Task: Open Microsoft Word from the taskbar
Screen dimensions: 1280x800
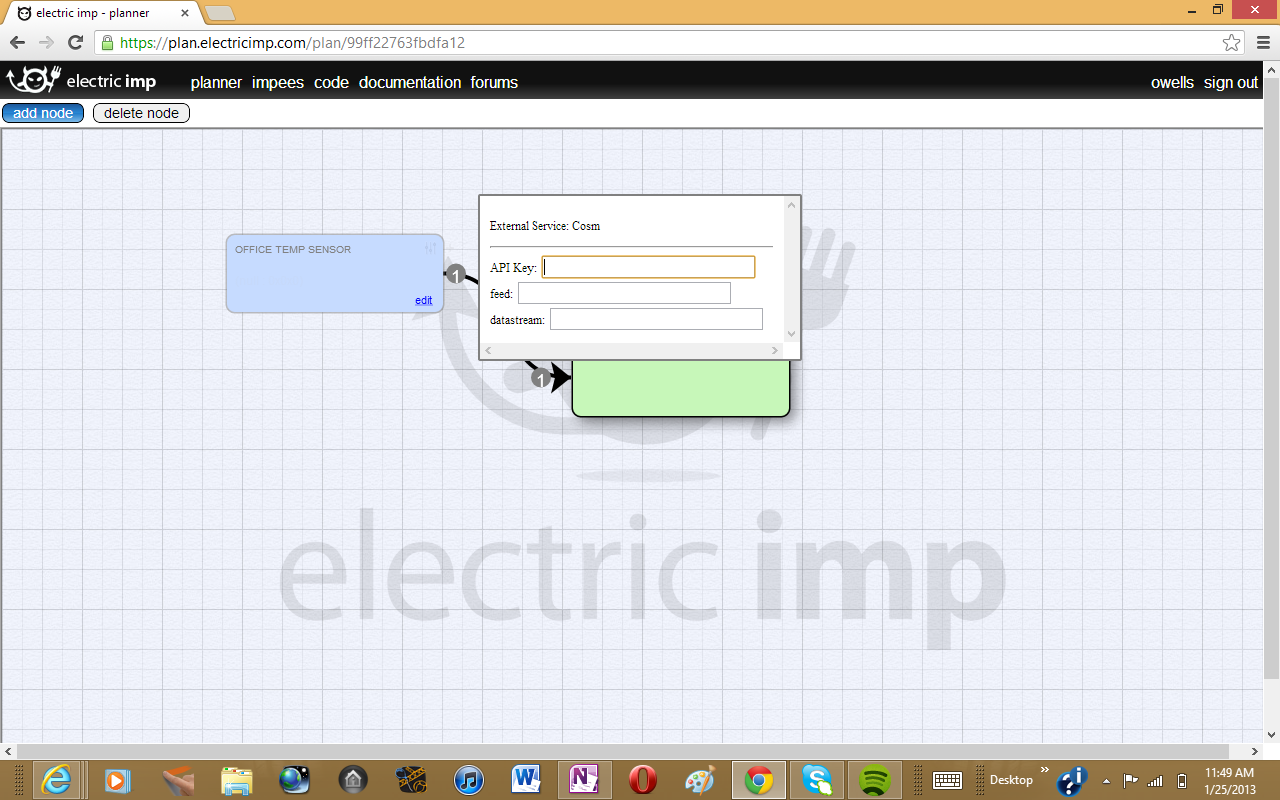Action: [526, 780]
